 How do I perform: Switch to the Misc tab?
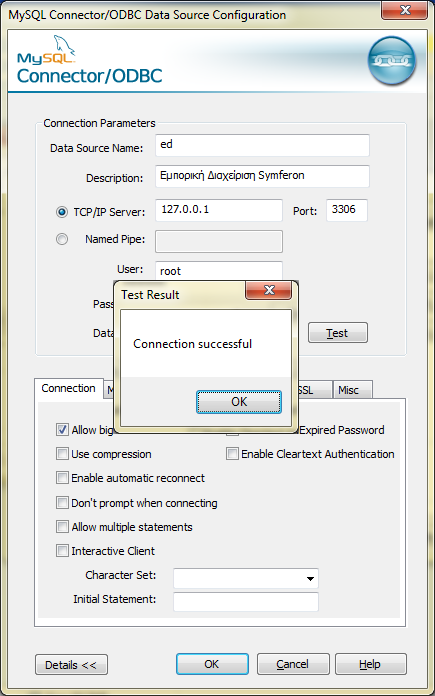(x=352, y=390)
